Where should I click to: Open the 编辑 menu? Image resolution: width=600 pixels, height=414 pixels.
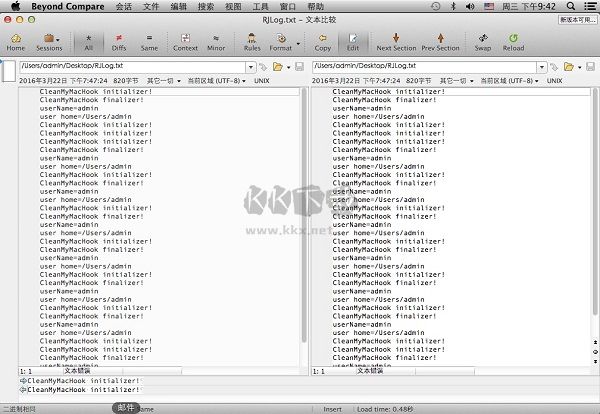[178, 6]
